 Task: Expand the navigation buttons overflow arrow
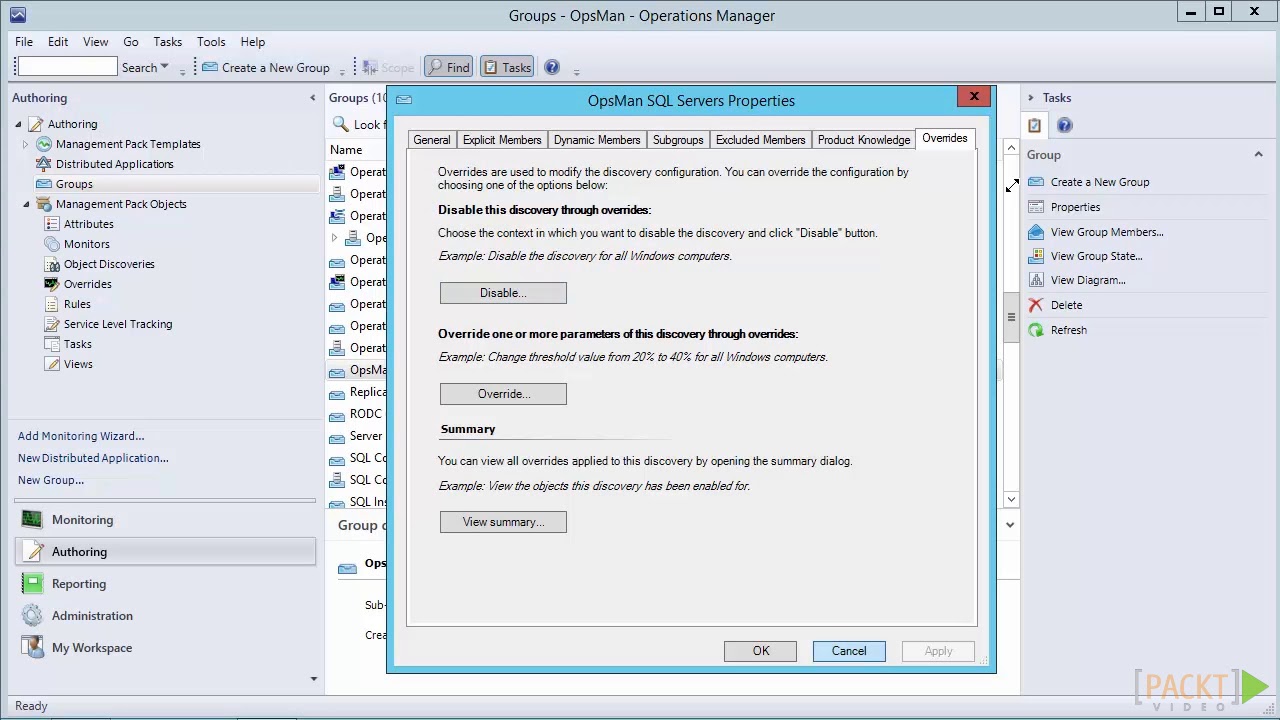tap(313, 679)
